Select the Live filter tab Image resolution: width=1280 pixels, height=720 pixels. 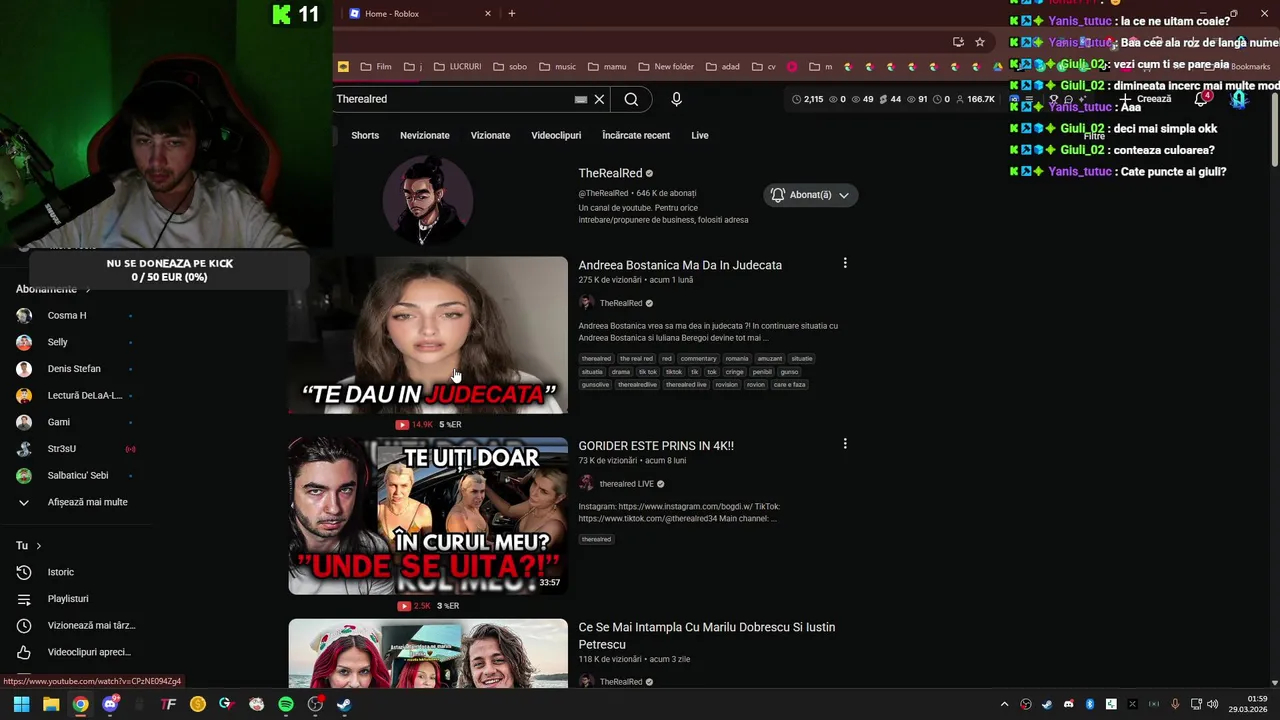click(700, 135)
